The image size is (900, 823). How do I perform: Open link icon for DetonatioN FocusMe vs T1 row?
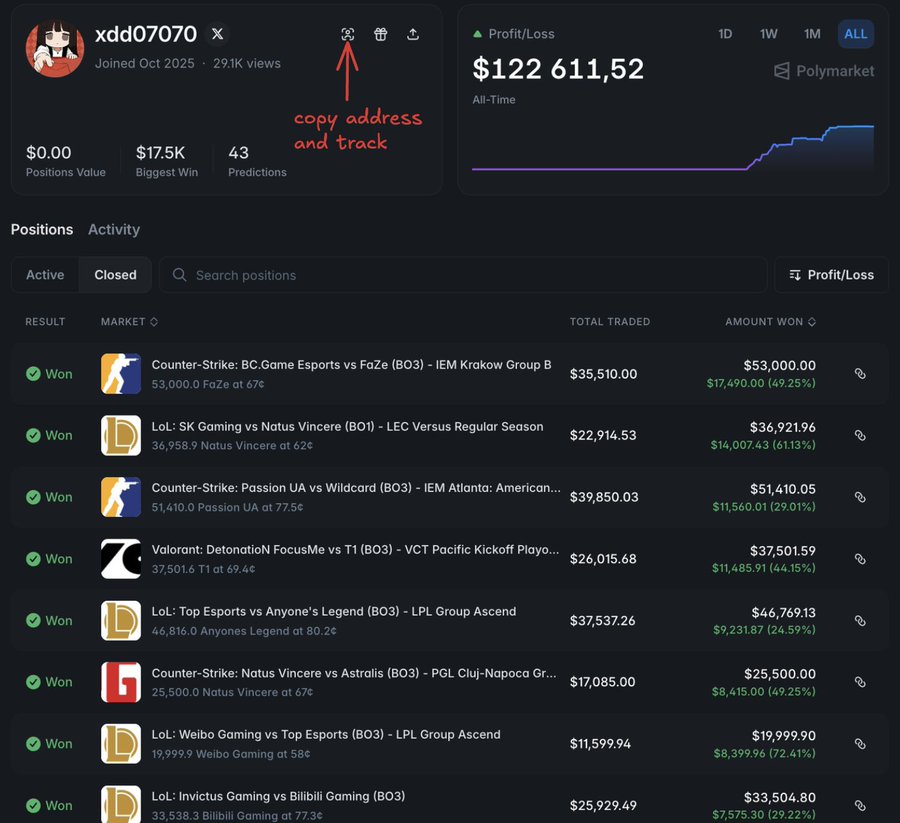(860, 559)
